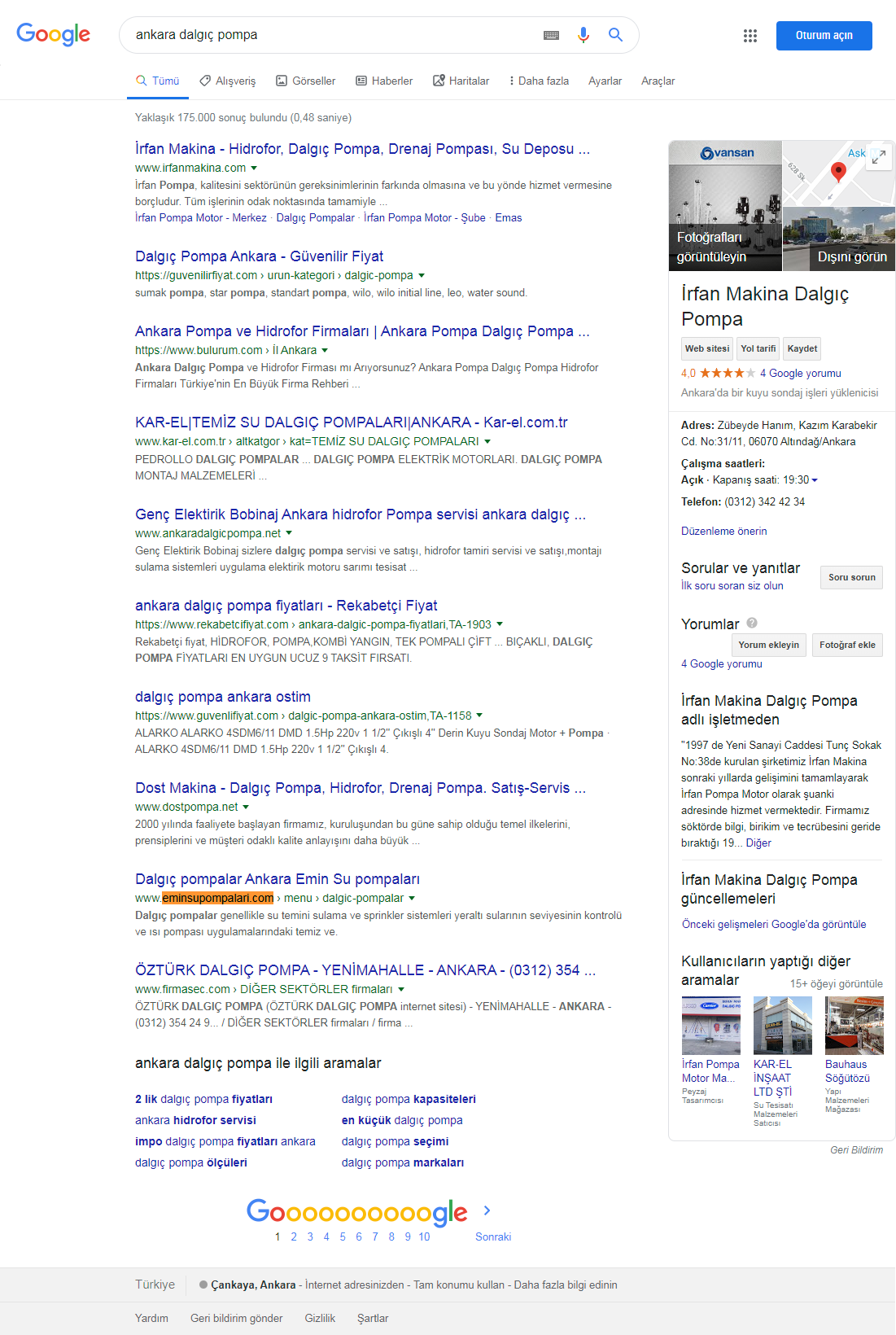Click 15+ öğeyi görüntüle link
This screenshot has width=896, height=1335.
tap(836, 983)
